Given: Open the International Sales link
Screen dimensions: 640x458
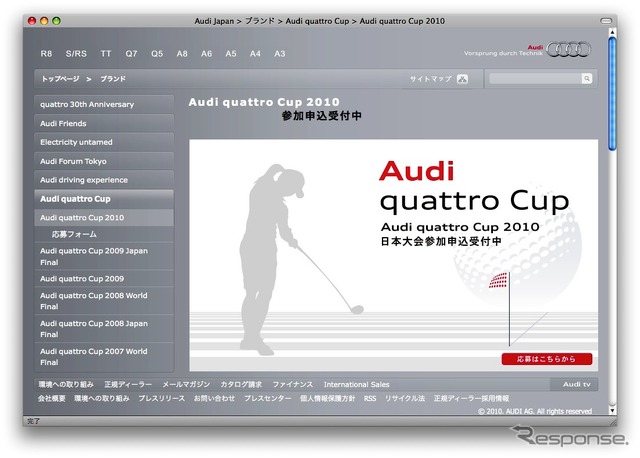Looking at the screenshot, I should 356,385.
